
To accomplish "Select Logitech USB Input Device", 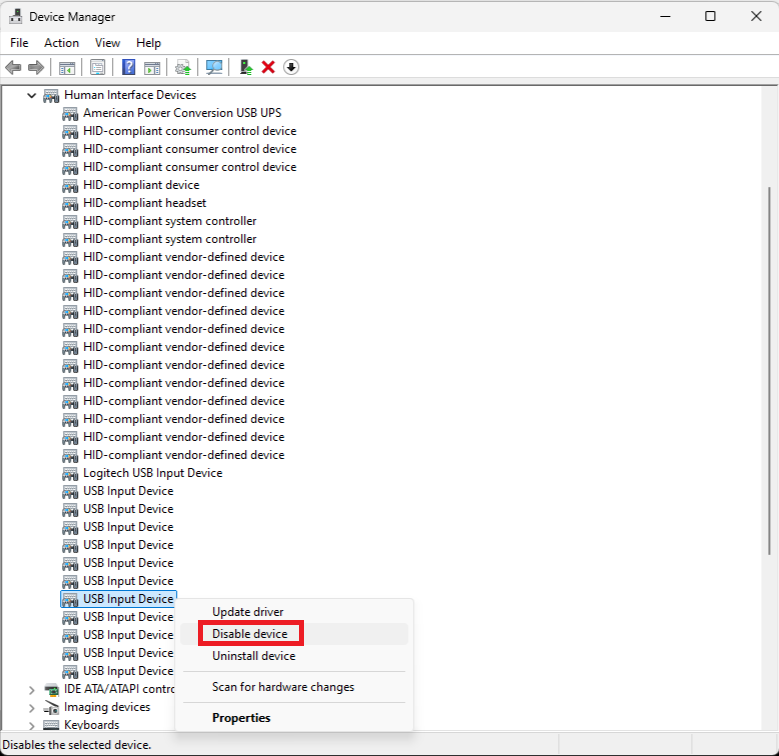I will pyautogui.click(x=152, y=473).
